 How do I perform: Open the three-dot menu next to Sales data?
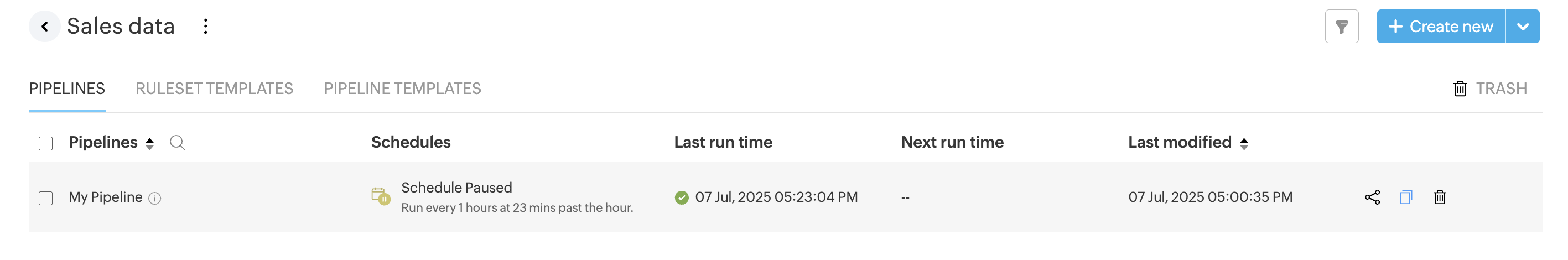point(206,26)
